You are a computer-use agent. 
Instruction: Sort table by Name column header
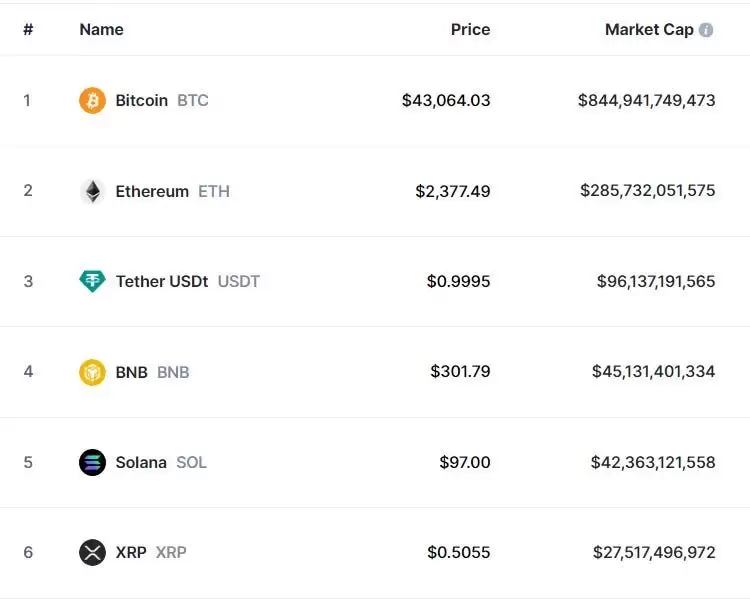pyautogui.click(x=101, y=29)
